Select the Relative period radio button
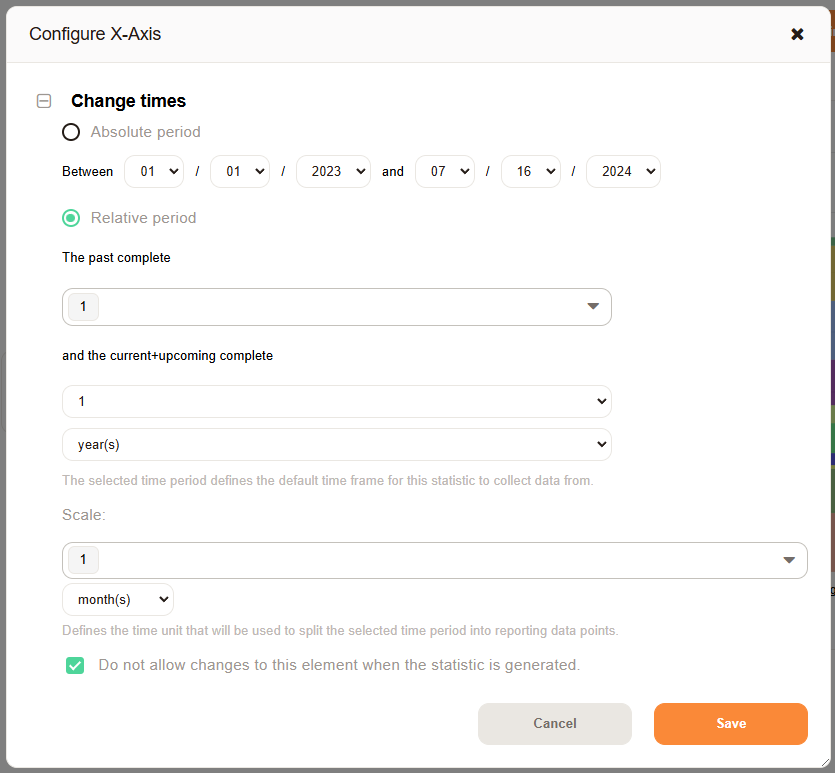 pos(71,218)
